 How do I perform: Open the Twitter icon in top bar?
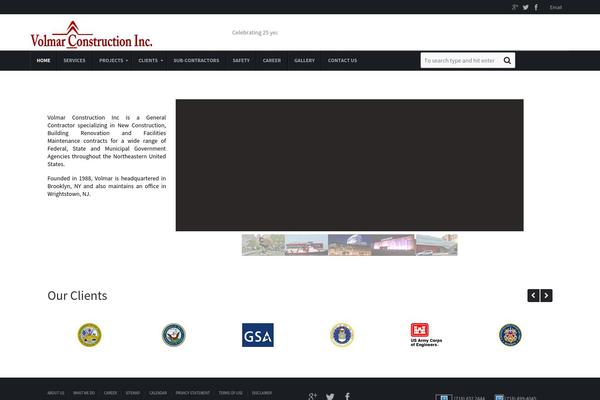[x=526, y=7]
